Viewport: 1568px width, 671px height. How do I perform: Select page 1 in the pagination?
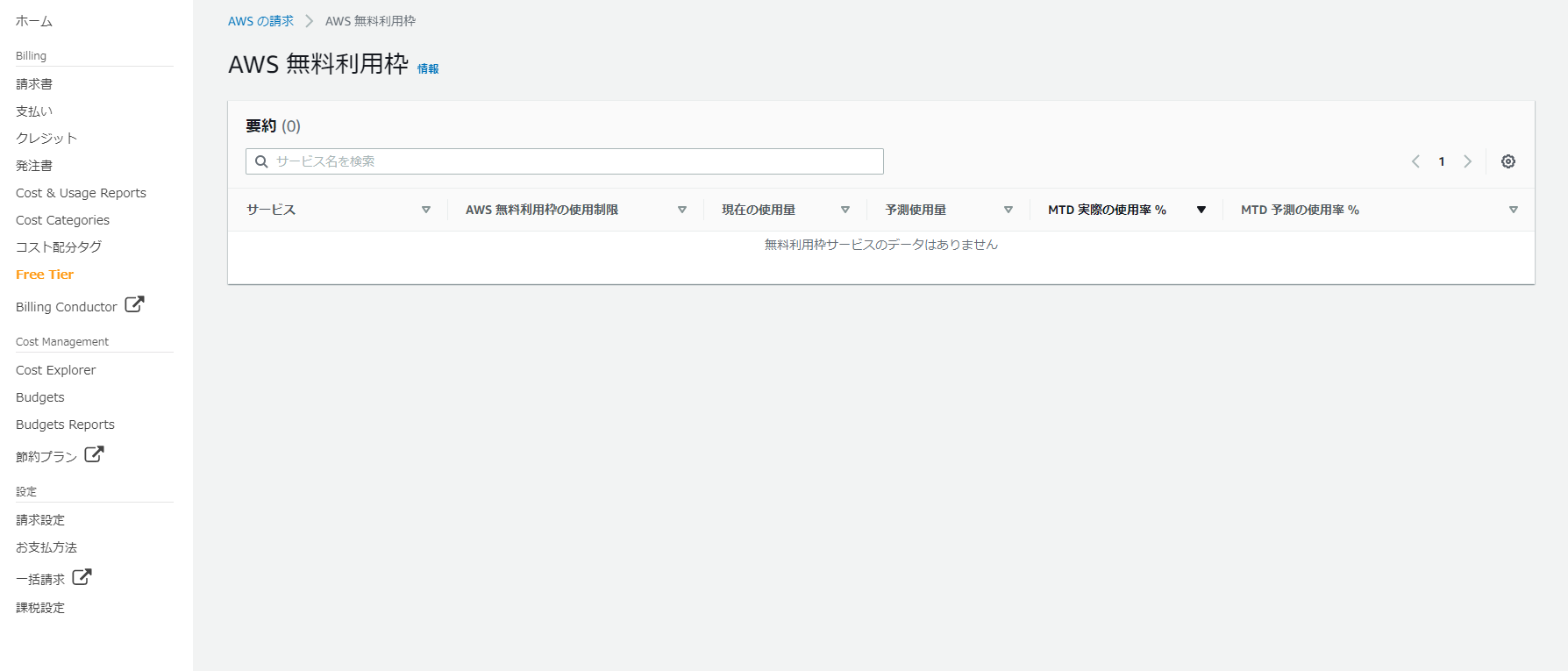(x=1441, y=161)
